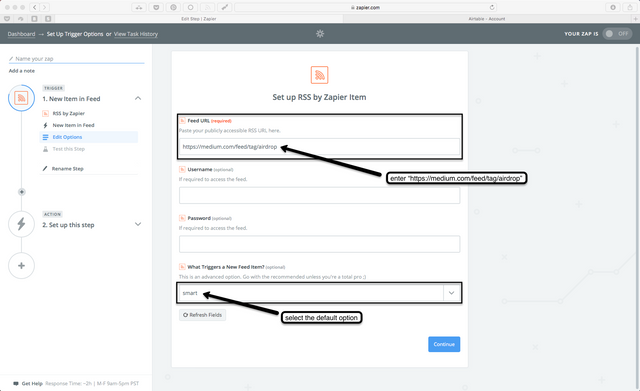Open step 2 Set up this step
Image resolution: width=640 pixels, height=391 pixels.
click(68, 225)
